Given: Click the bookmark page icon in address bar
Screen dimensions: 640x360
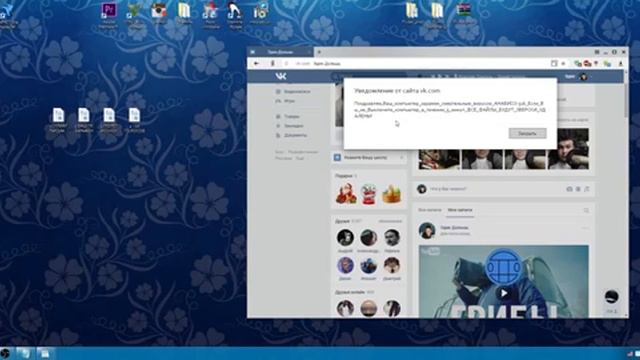Looking at the screenshot, I should click(x=554, y=64).
